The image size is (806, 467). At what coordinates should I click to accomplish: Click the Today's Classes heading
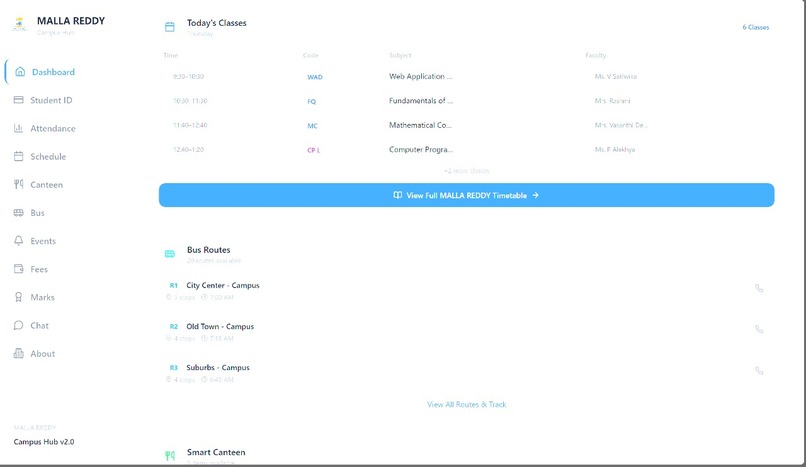(216, 23)
